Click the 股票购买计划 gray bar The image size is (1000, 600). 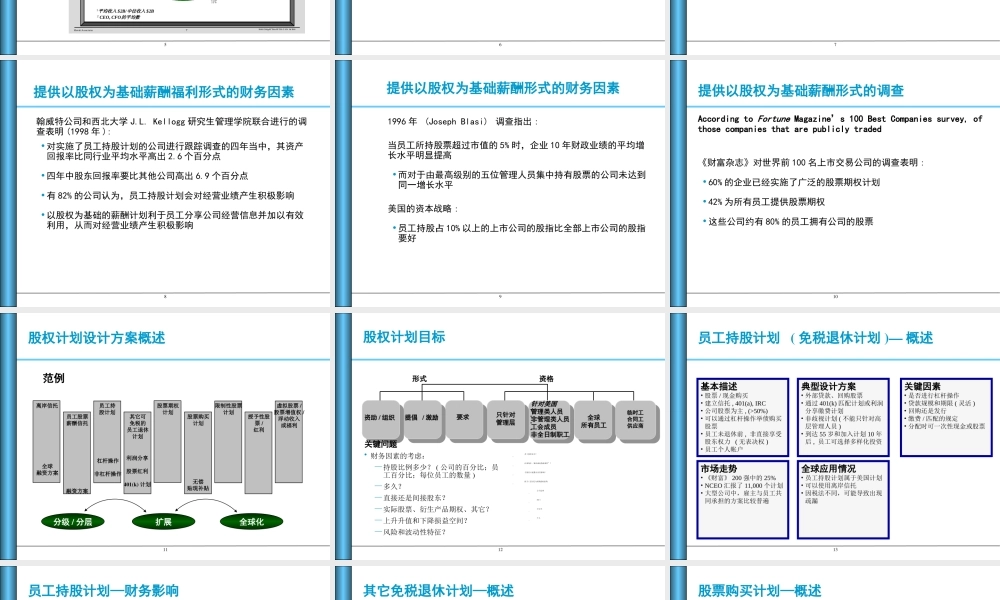[x=198, y=453]
